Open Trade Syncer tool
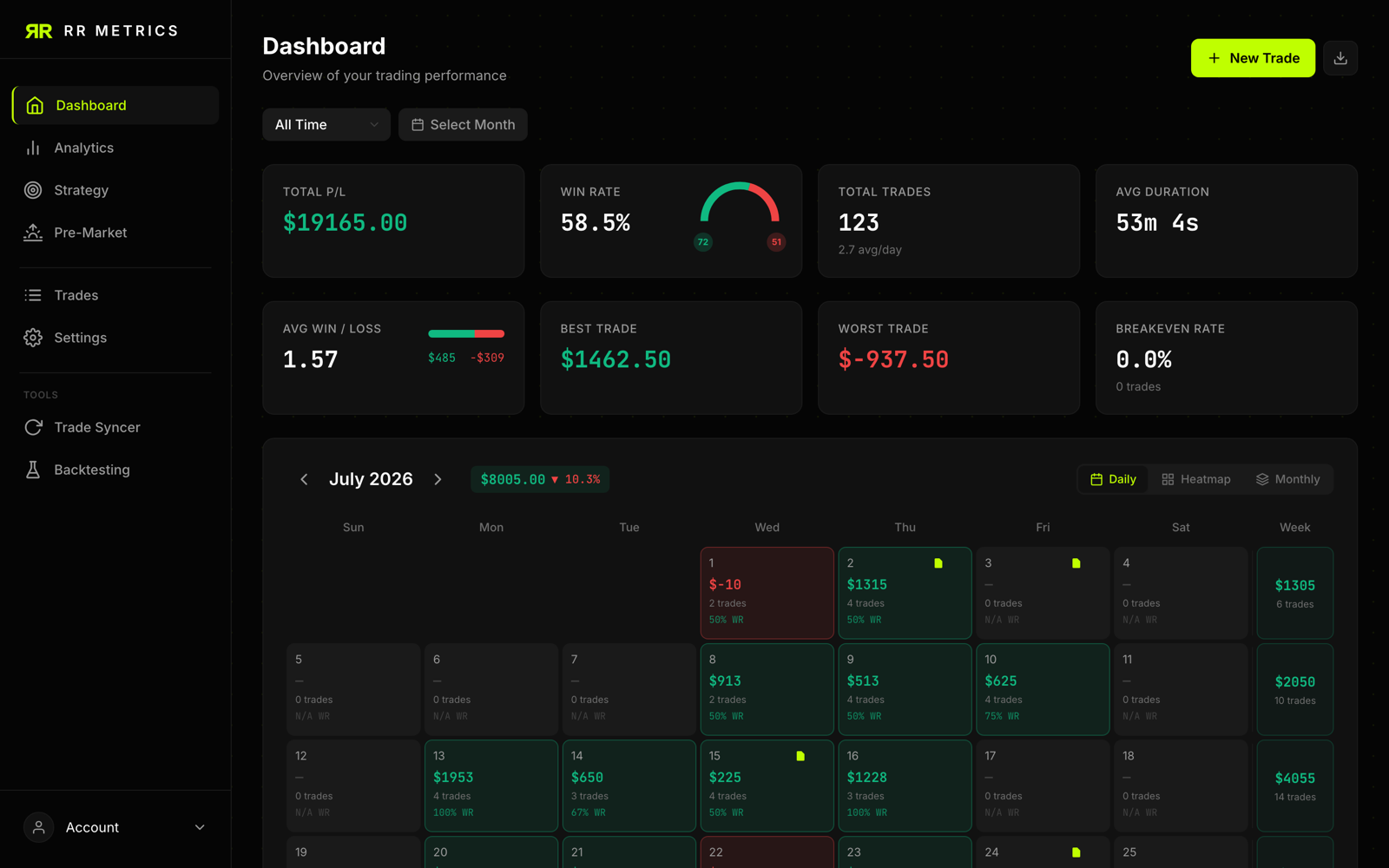 pos(115,427)
